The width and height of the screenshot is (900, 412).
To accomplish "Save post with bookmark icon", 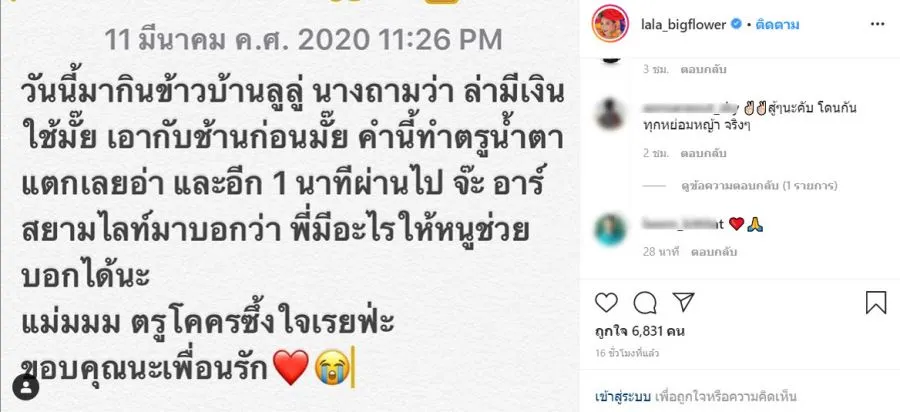I will click(x=876, y=302).
